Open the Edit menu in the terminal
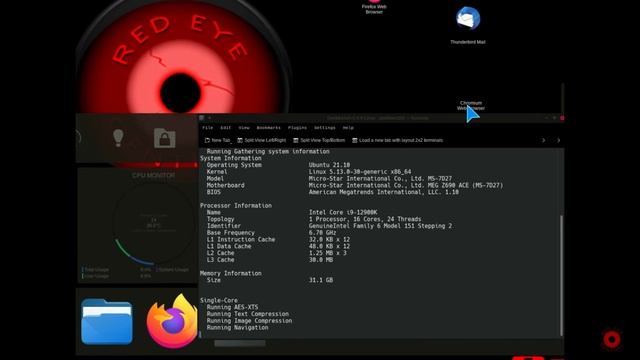The image size is (640, 360). coord(226,128)
